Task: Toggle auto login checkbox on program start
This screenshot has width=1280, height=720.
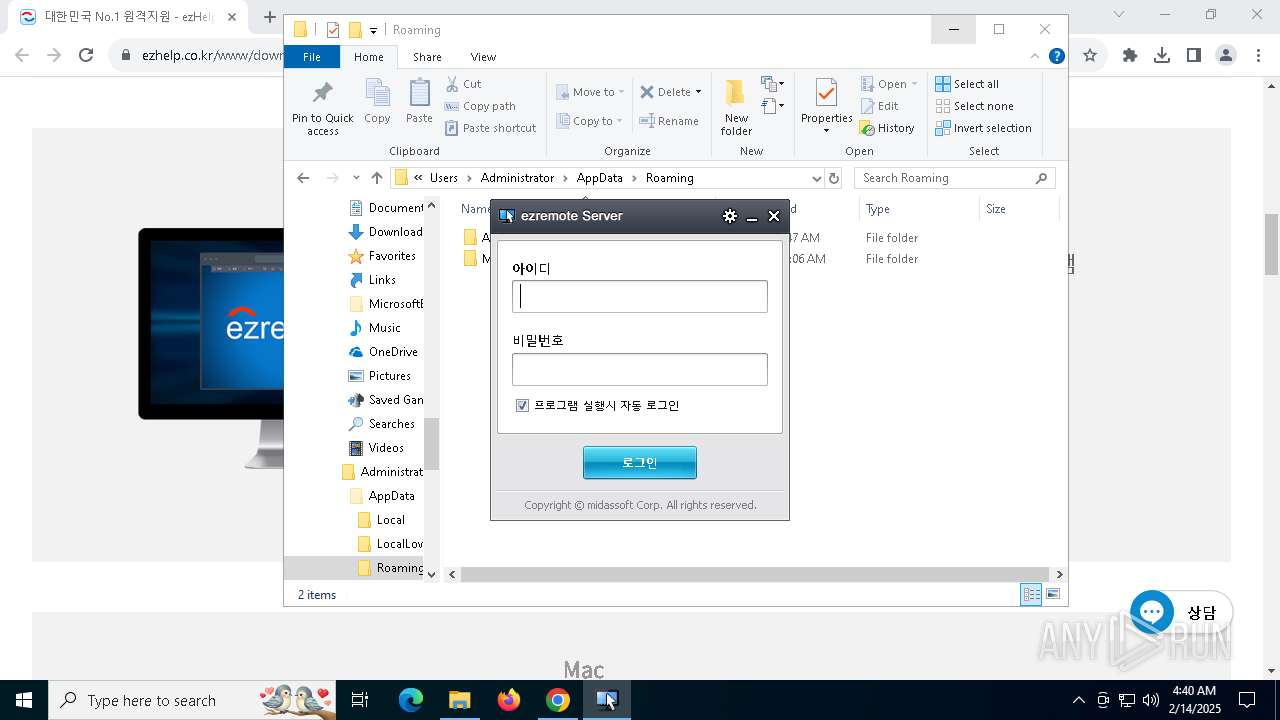Action: point(522,406)
